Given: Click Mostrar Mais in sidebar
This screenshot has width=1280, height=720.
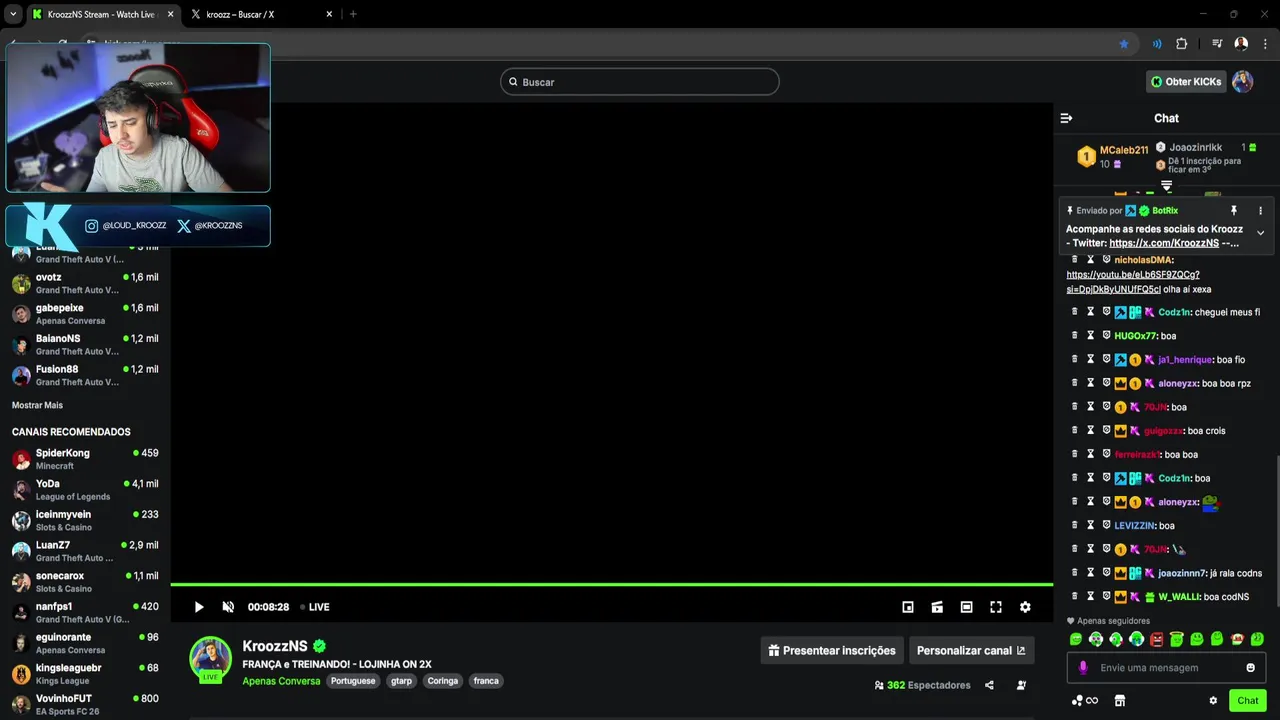Looking at the screenshot, I should coord(37,405).
